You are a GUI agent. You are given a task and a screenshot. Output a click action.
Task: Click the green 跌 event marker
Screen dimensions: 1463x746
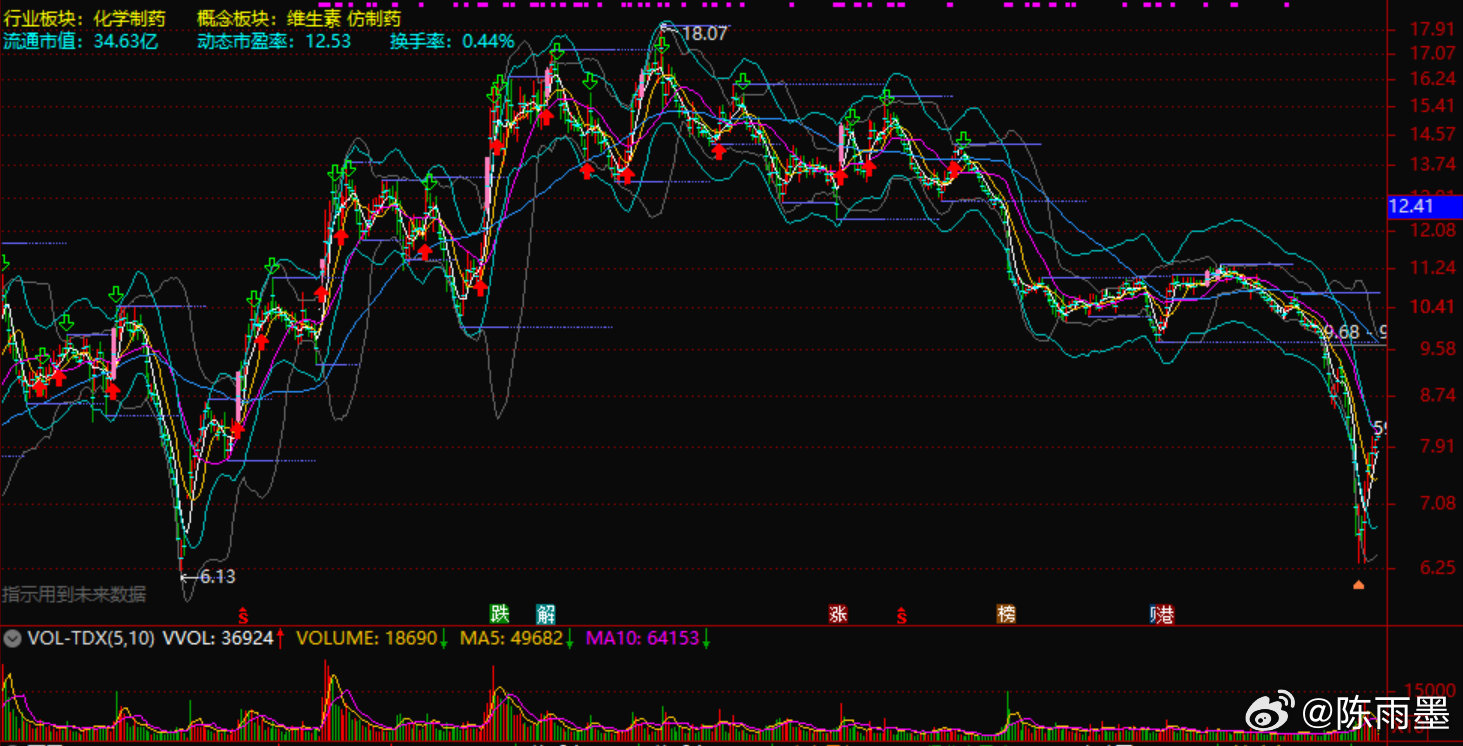pos(499,613)
